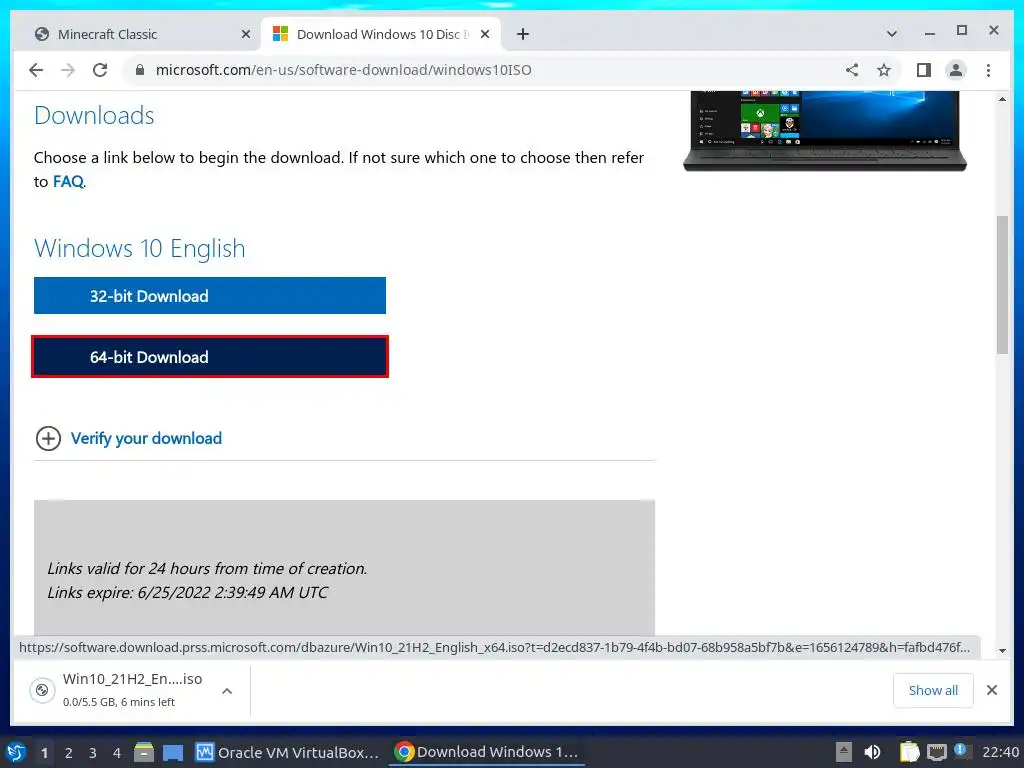Screen dimensions: 1024x768
Task: Close the Minecraft Classic tab
Action: click(x=246, y=34)
